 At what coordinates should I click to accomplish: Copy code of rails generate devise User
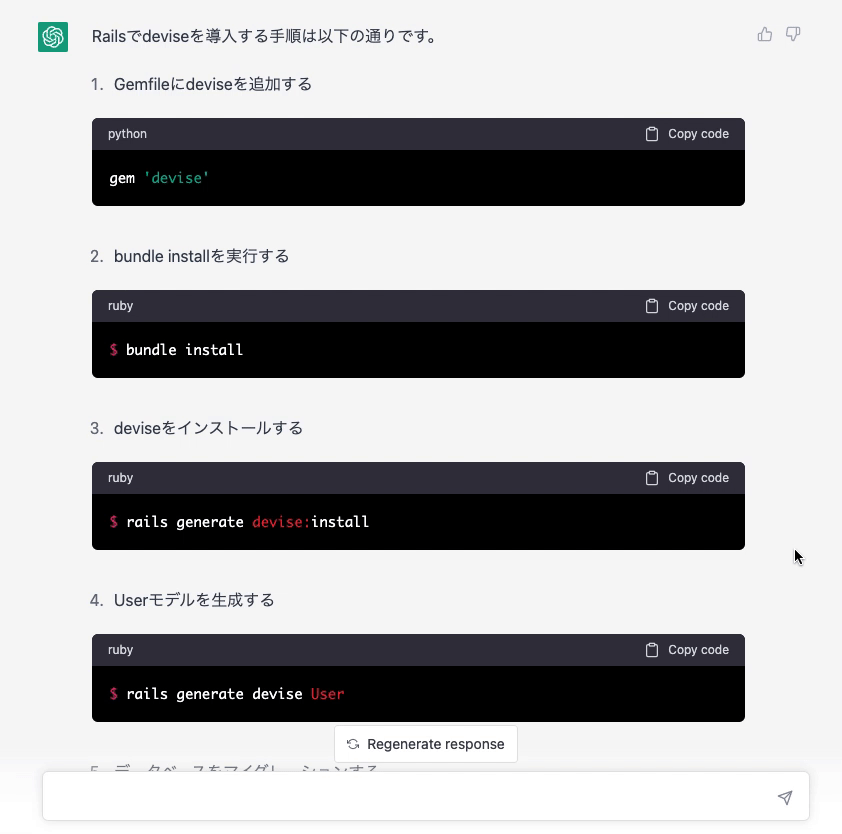[687, 650]
